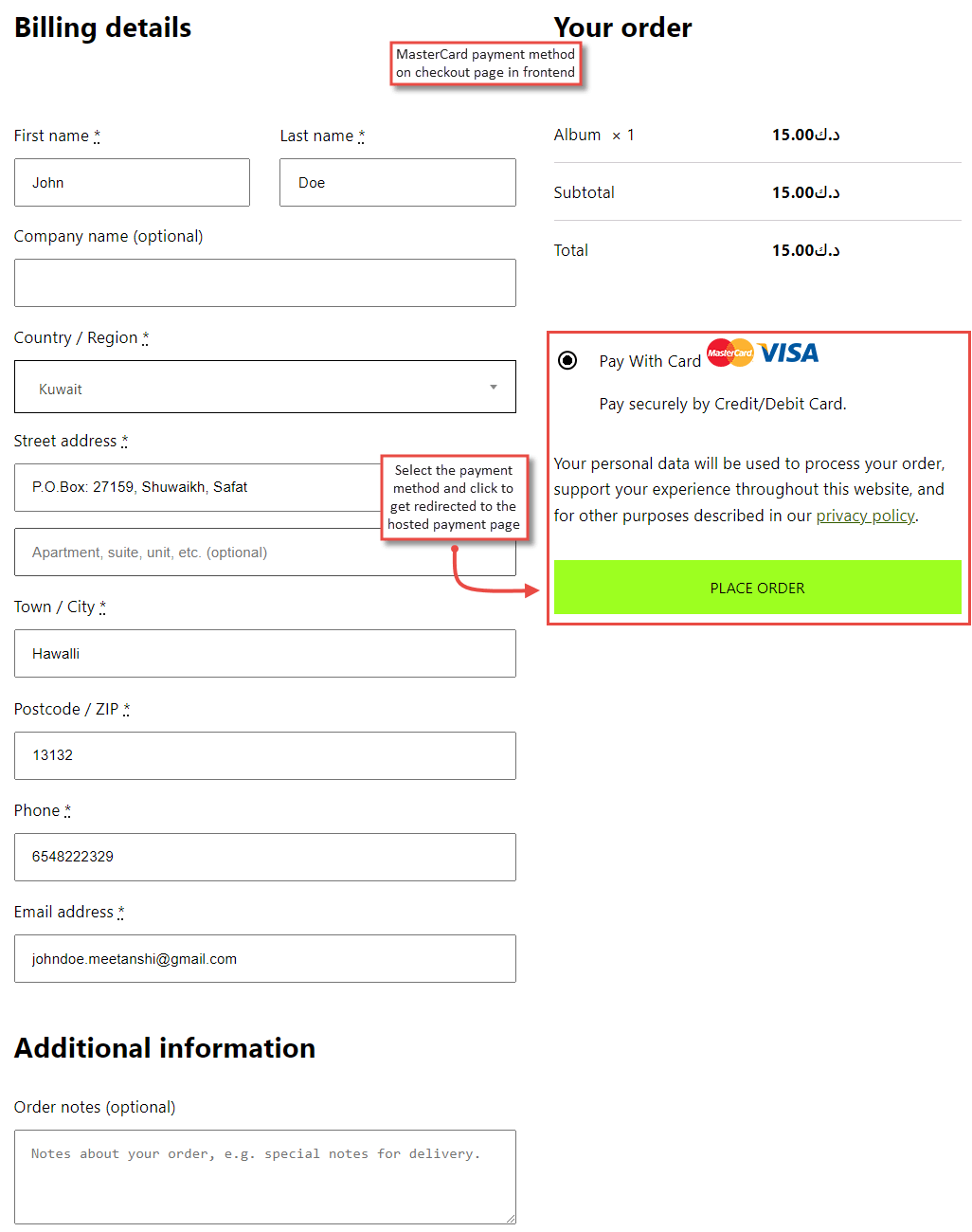Click the Billing details heading
The width and height of the screenshot is (972, 1232).
click(101, 27)
